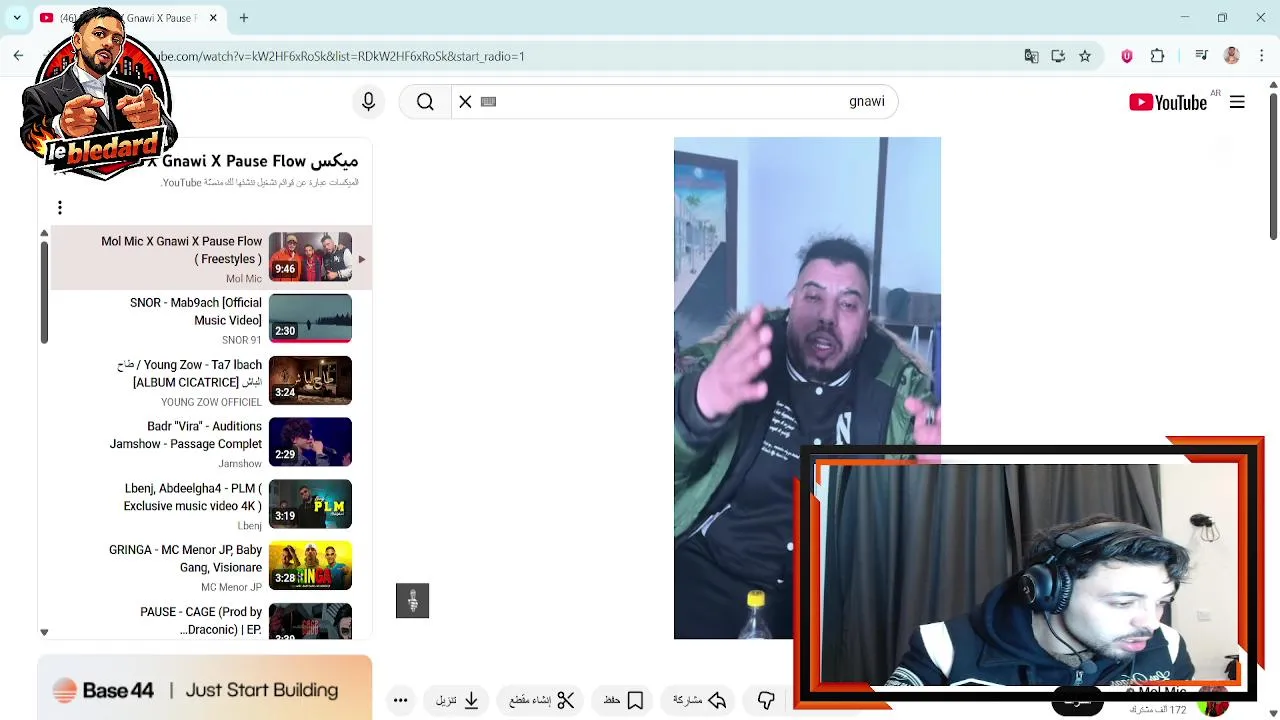This screenshot has width=1280, height=720.
Task: Click the browser back arrow
Action: (18, 56)
